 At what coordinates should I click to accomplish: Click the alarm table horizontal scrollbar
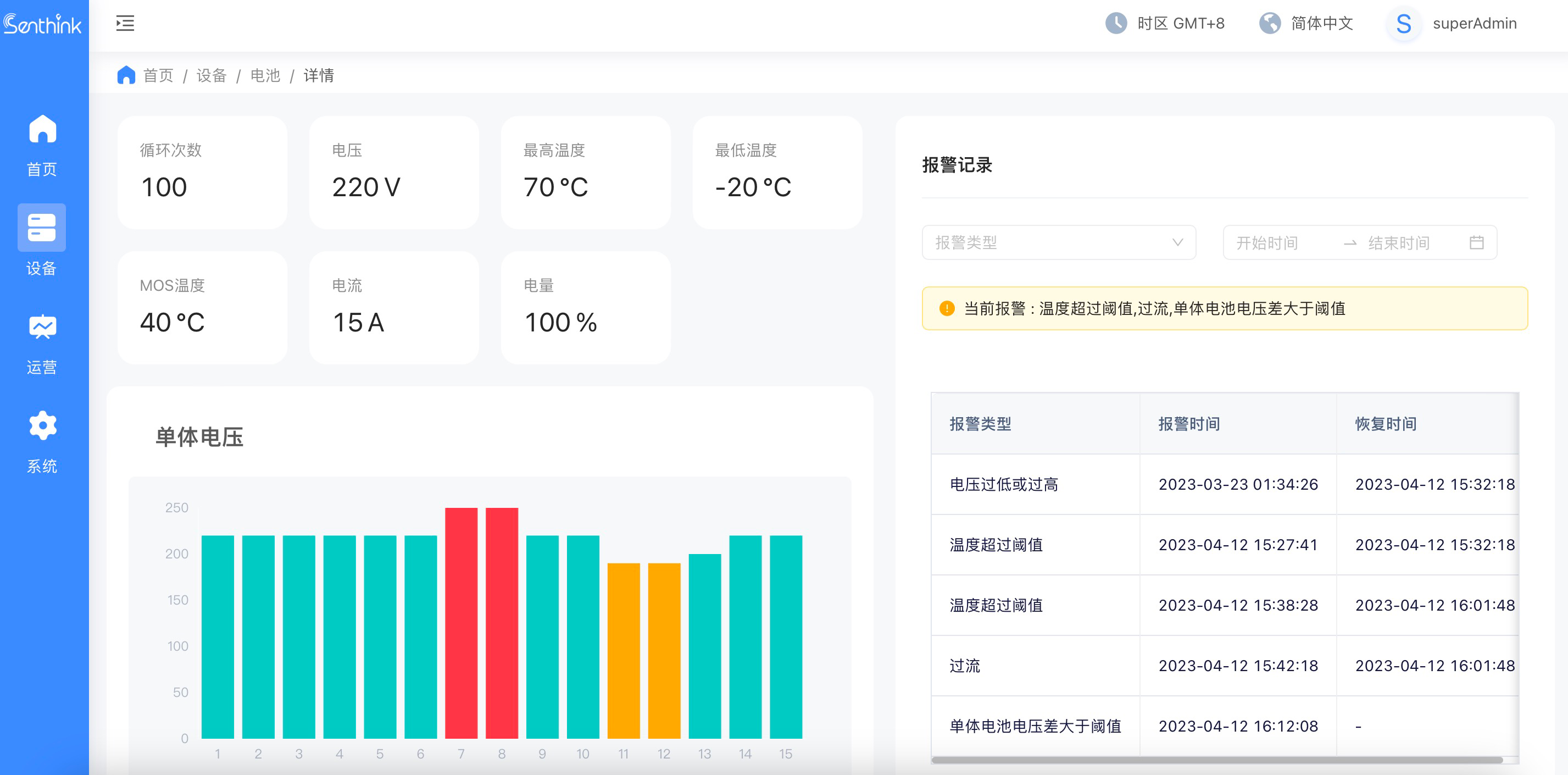pyautogui.click(x=1216, y=760)
